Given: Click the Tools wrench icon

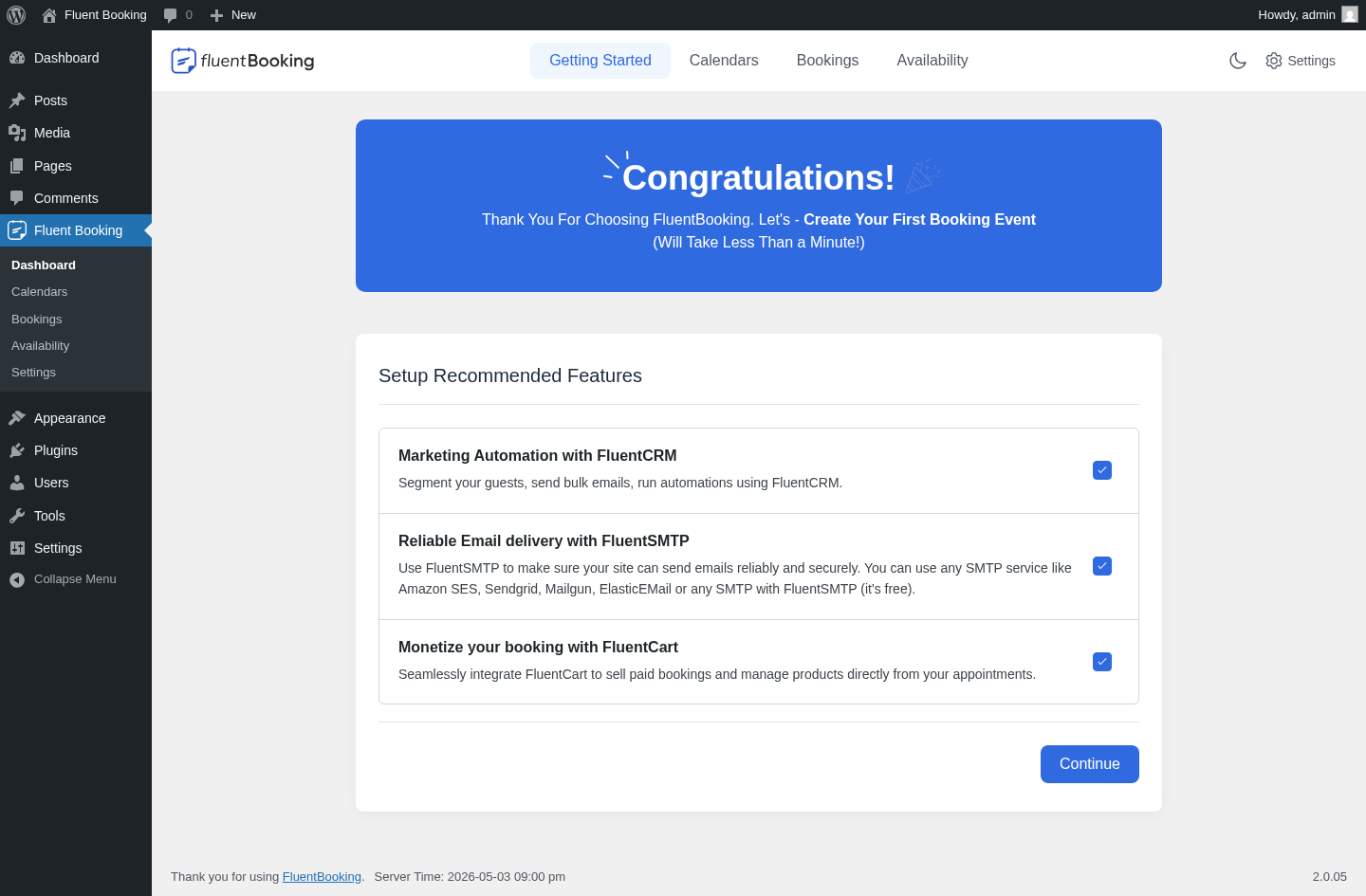Looking at the screenshot, I should coord(17,516).
